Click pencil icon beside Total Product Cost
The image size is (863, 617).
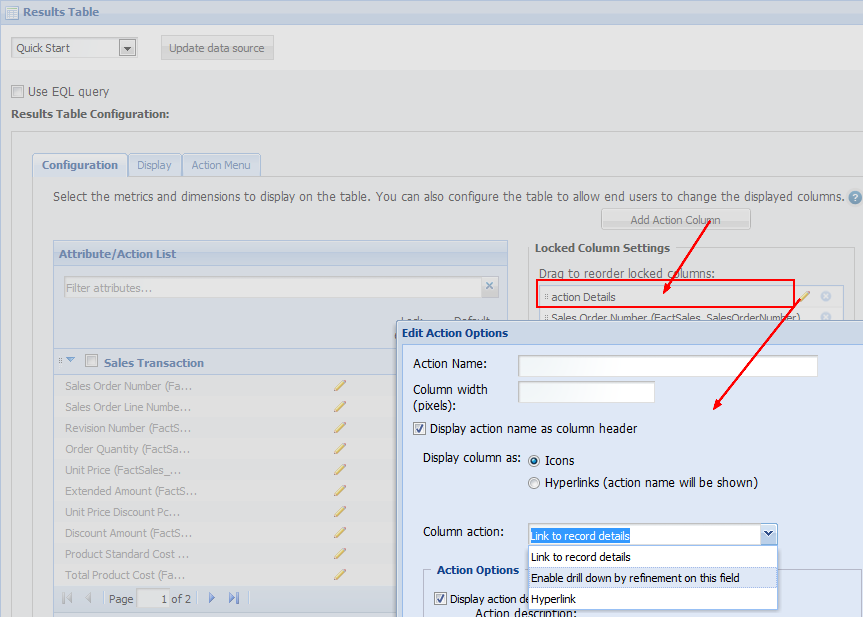coord(340,574)
